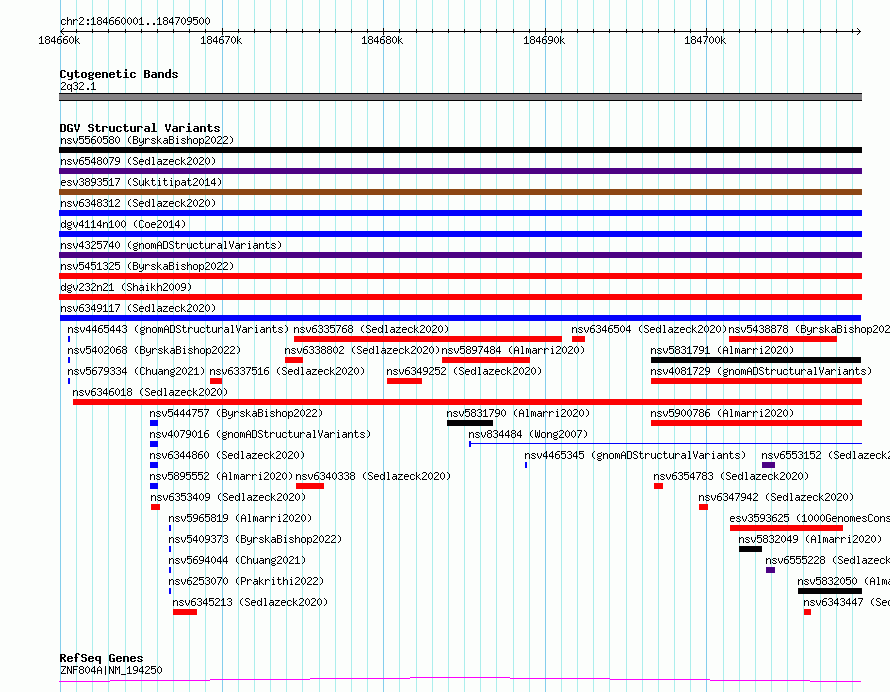Click the nsv5560580 (ByrskaBishop2022) label
This screenshot has width=890, height=692.
146,140
